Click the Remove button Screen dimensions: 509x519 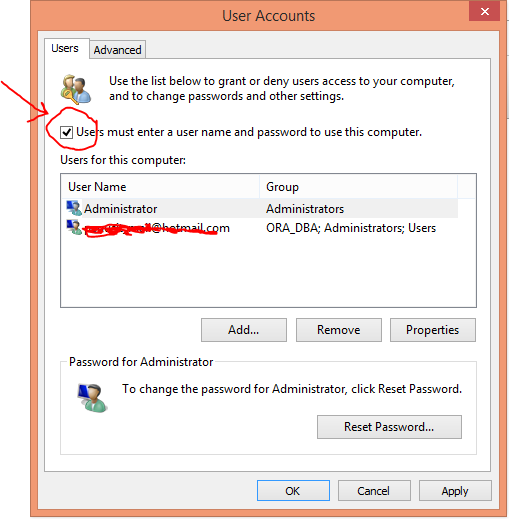pyautogui.click(x=339, y=330)
